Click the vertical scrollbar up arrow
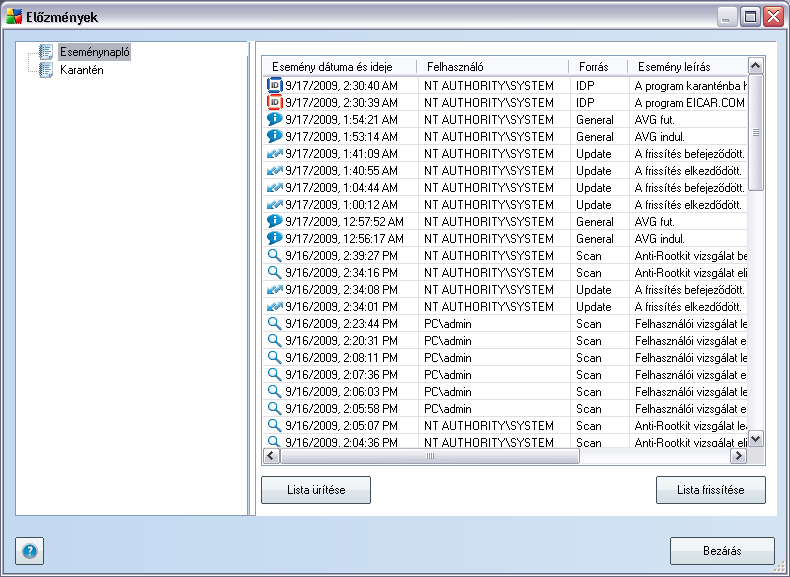Image resolution: width=790 pixels, height=577 pixels. [x=756, y=66]
